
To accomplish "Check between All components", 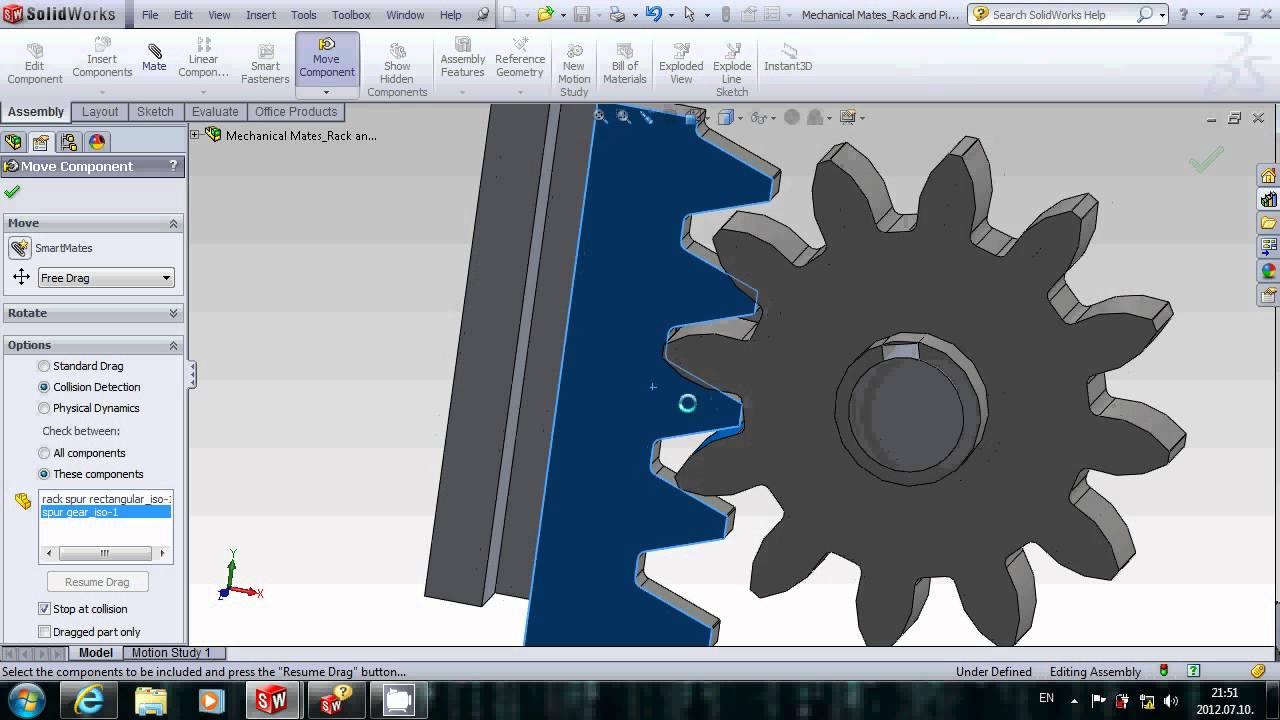I will 44,453.
